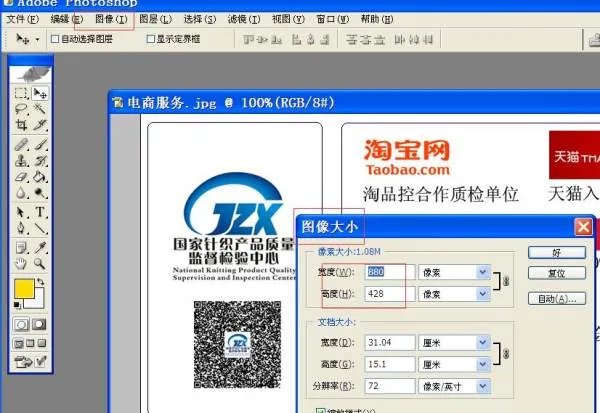Image resolution: width=600 pixels, height=413 pixels.
Task: Open the 编辑(E) menu
Action: (67, 19)
